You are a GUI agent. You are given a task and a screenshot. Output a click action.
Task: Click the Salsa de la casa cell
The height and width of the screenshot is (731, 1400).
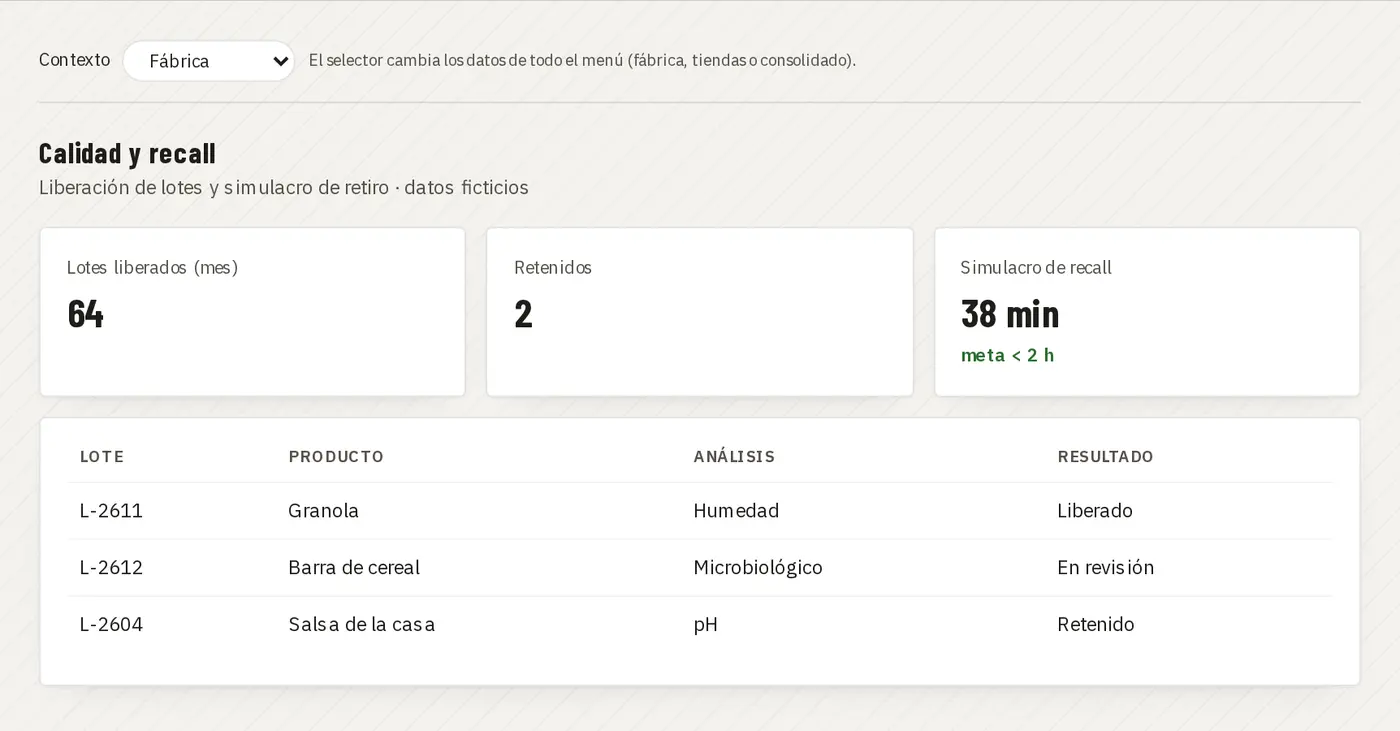(x=361, y=625)
